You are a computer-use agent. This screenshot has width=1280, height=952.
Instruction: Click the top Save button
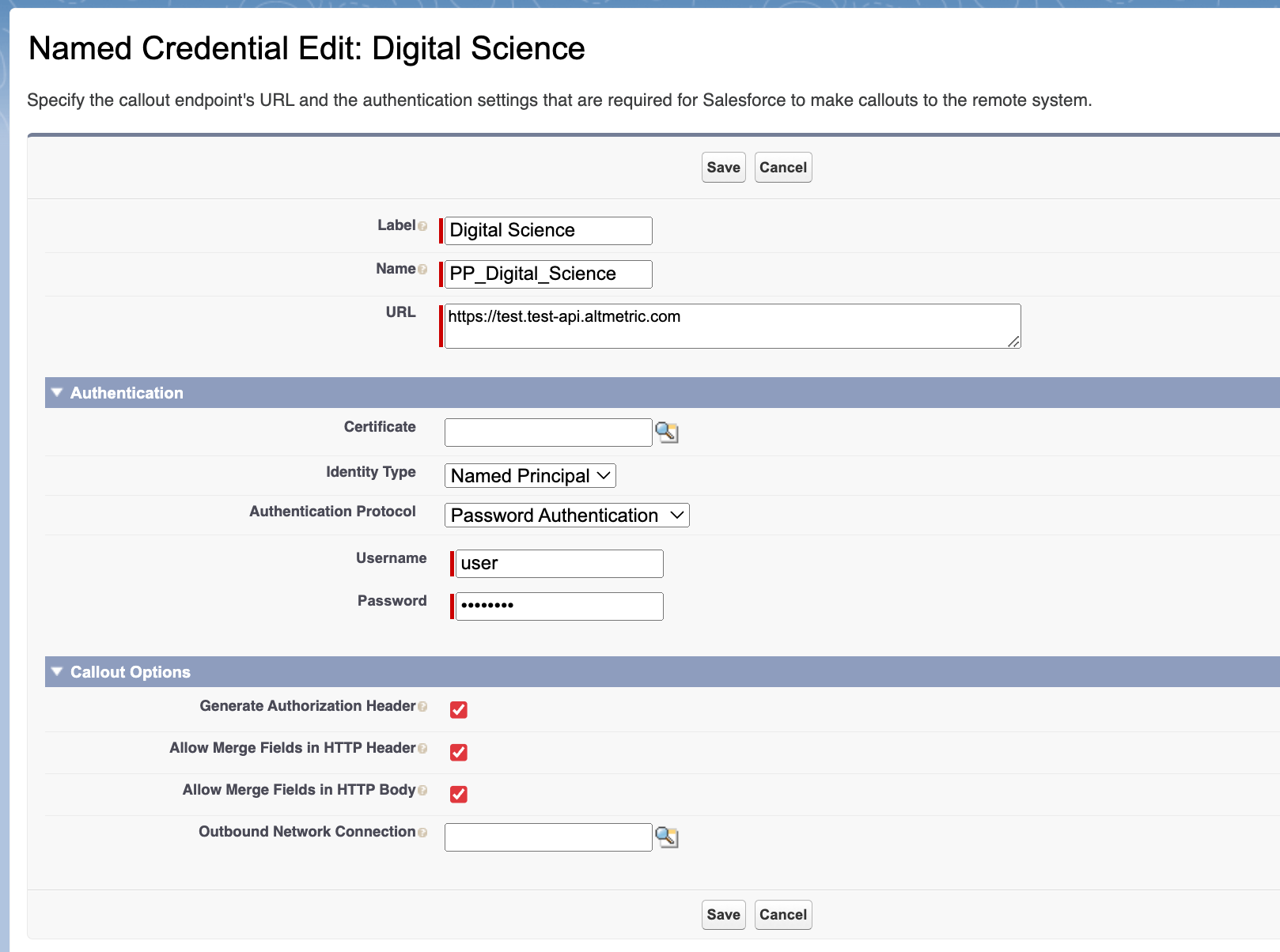tap(723, 168)
